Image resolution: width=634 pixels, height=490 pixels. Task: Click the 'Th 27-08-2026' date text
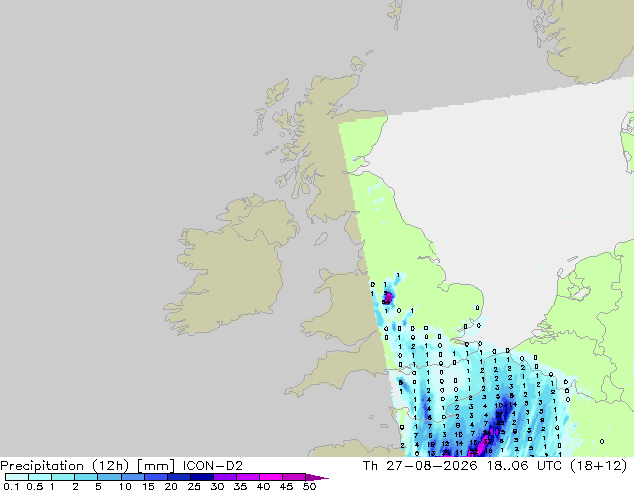click(420, 466)
